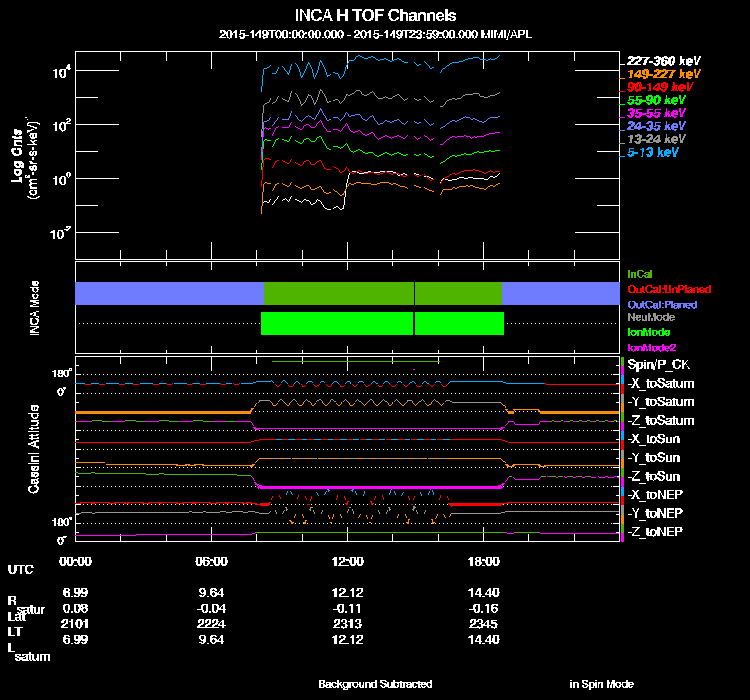Select the 5-13 keV cyan legend entry
This screenshot has height=700, width=750.
click(652, 153)
